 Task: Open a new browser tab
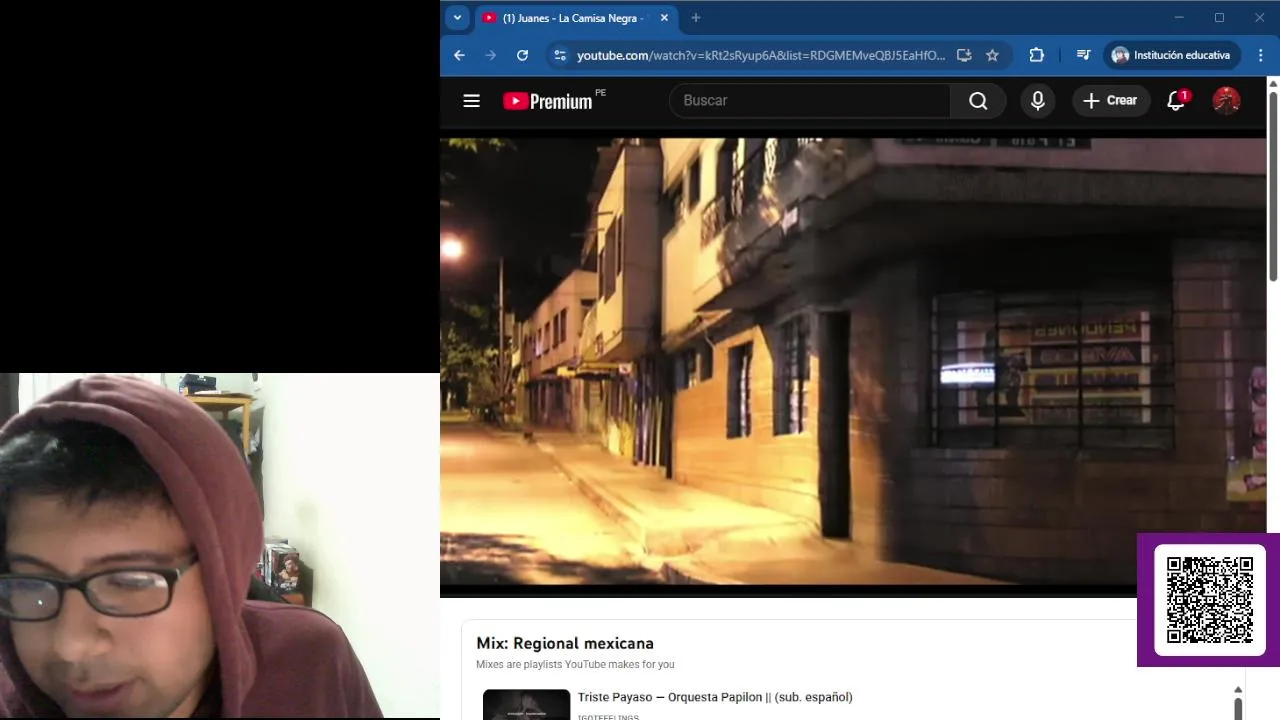(696, 18)
